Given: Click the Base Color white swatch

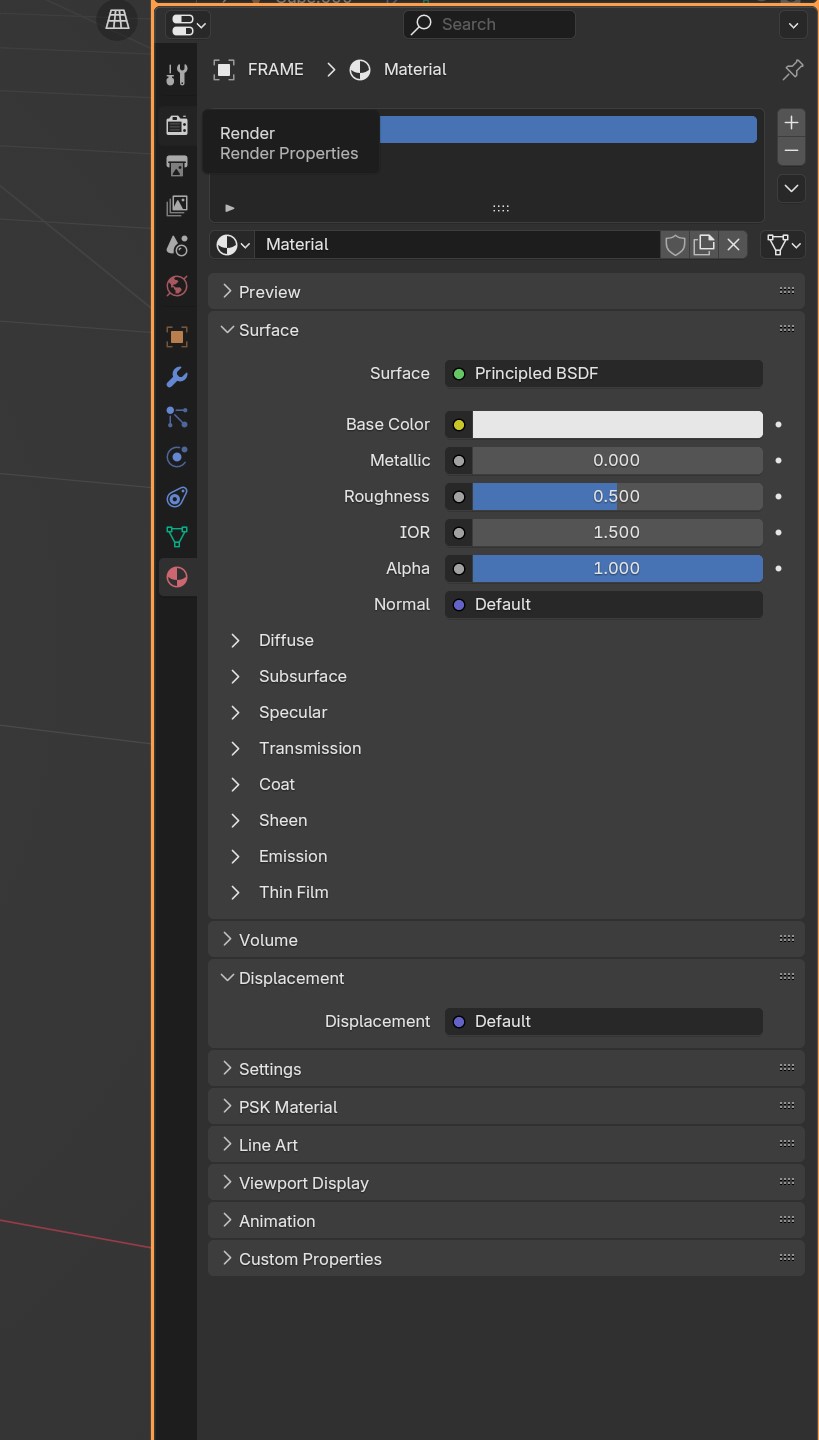Looking at the screenshot, I should point(617,424).
